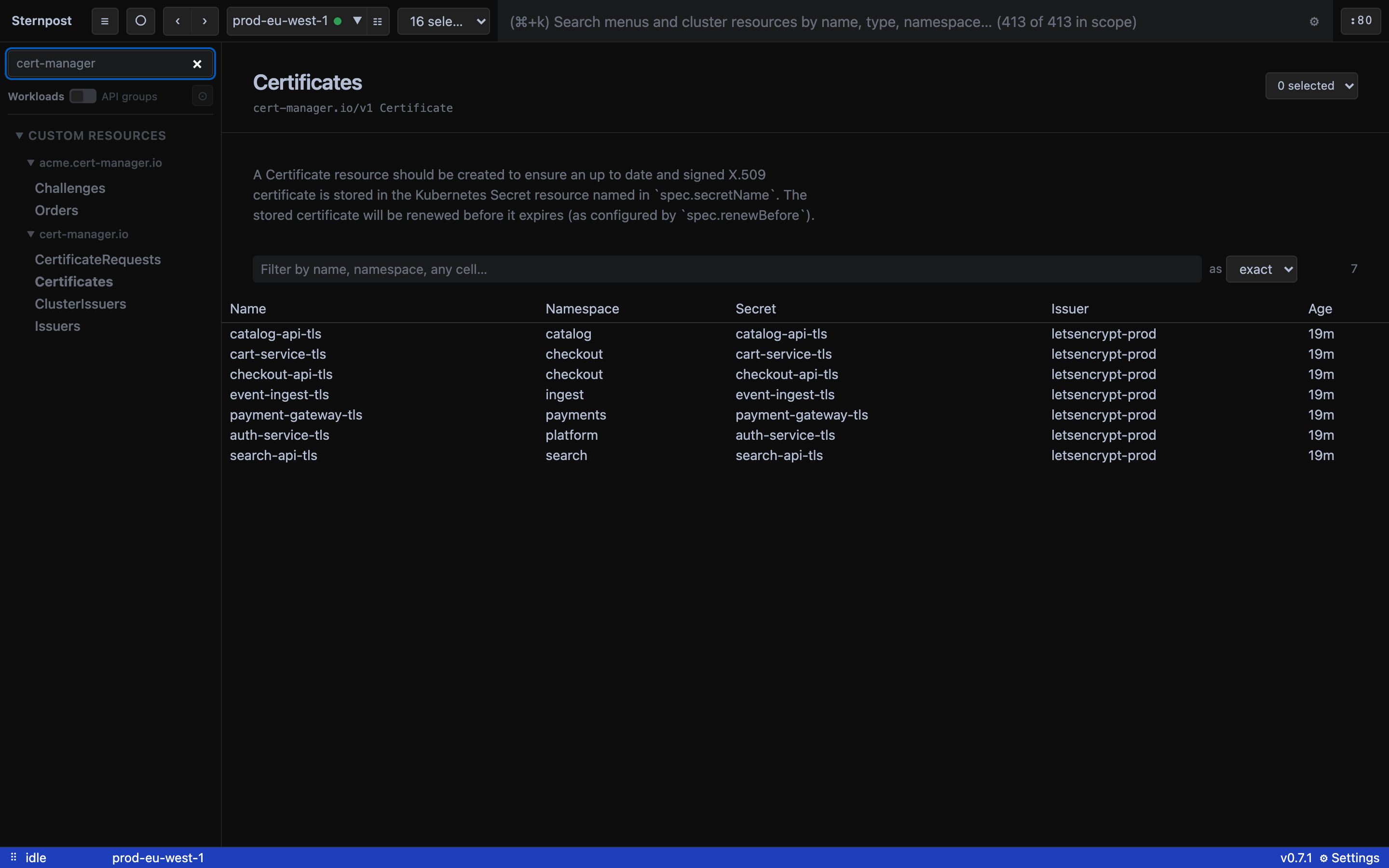Open the auth-service-tls certificate name
1389x868 pixels.
(x=280, y=435)
